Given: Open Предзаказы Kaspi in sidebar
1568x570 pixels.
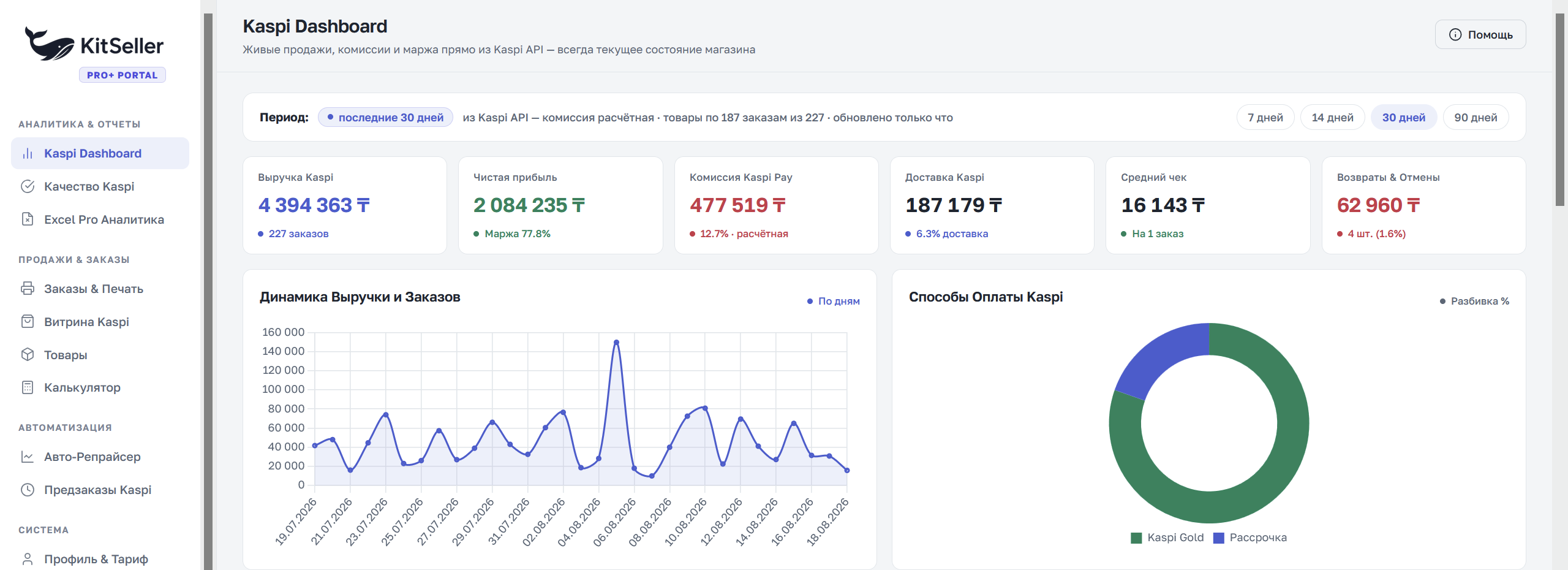Looking at the screenshot, I should pyautogui.click(x=100, y=490).
